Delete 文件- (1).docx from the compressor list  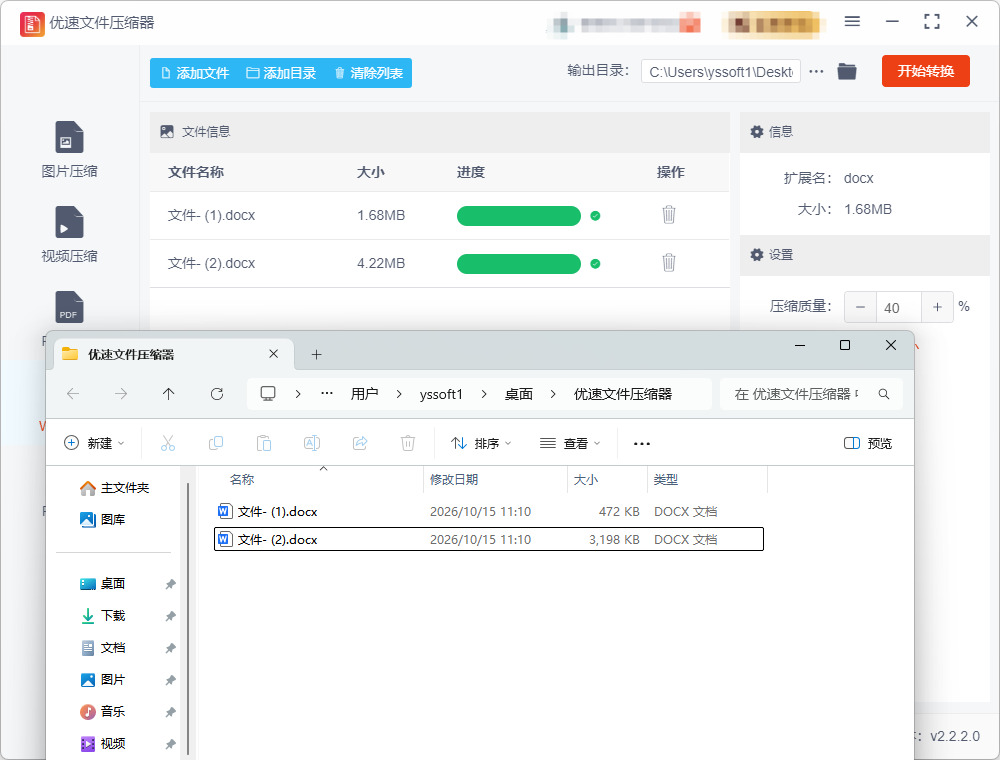(x=668, y=215)
